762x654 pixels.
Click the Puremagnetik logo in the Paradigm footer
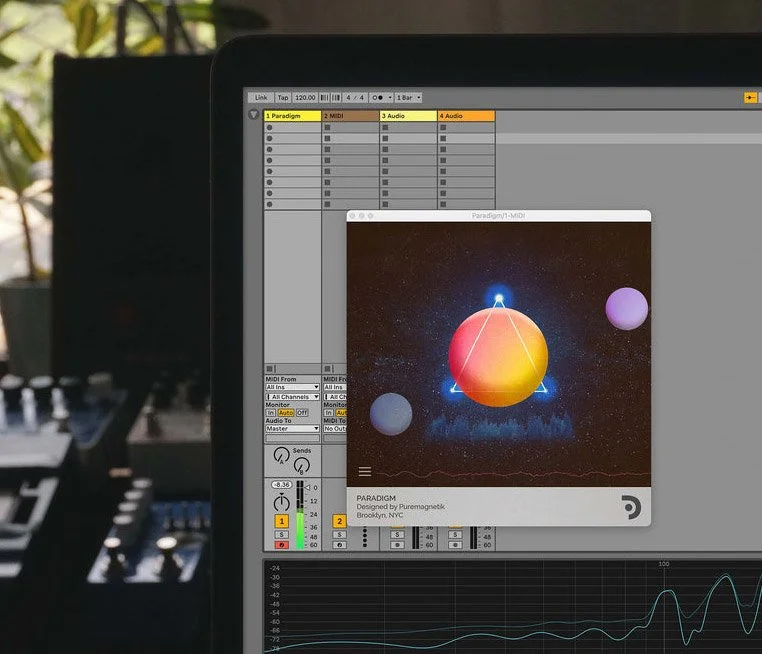631,507
